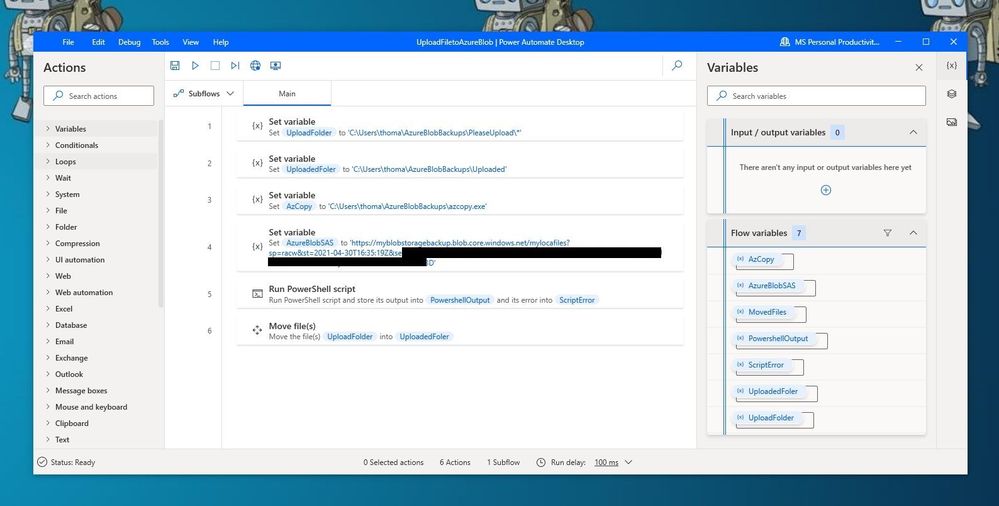Screen dimensions: 999x506
Task: Select step 1 Set variable UploadFolder
Action: coord(459,126)
